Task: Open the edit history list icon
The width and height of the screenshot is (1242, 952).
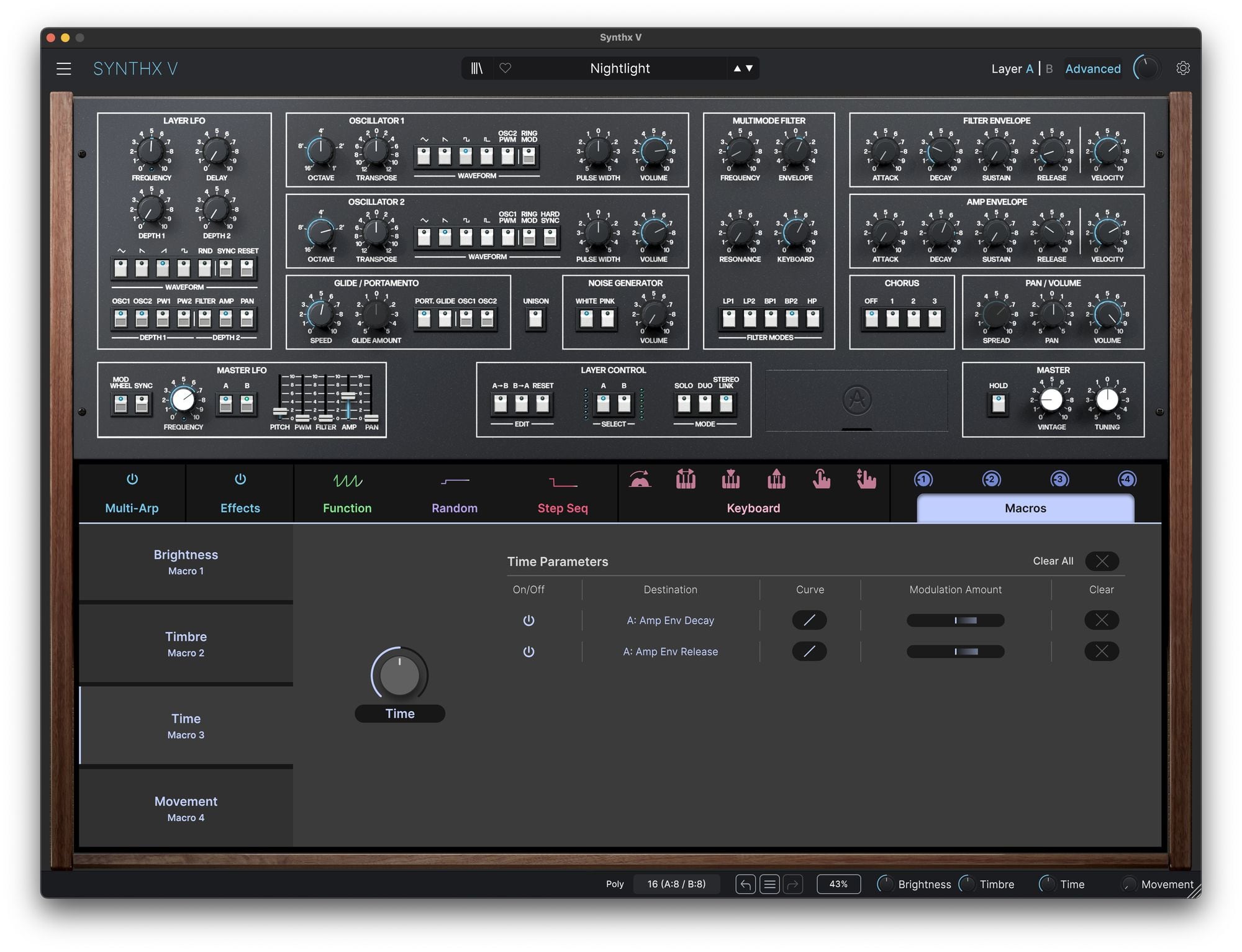Action: click(x=769, y=884)
